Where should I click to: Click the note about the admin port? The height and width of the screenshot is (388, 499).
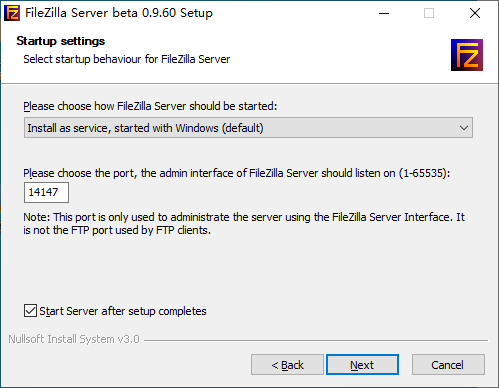click(x=244, y=224)
